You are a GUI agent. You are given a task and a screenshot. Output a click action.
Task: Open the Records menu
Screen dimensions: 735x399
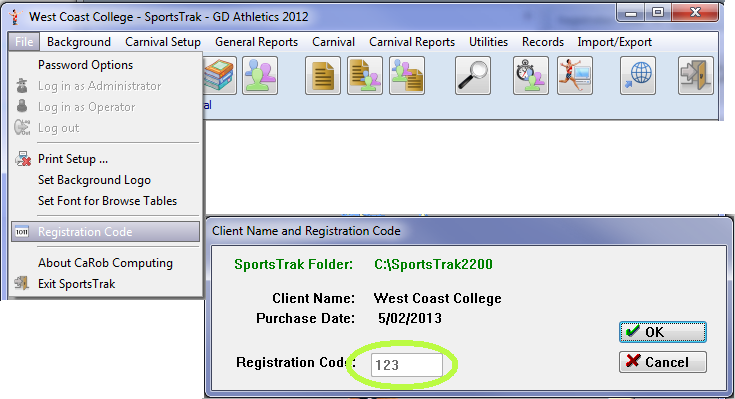coord(543,42)
